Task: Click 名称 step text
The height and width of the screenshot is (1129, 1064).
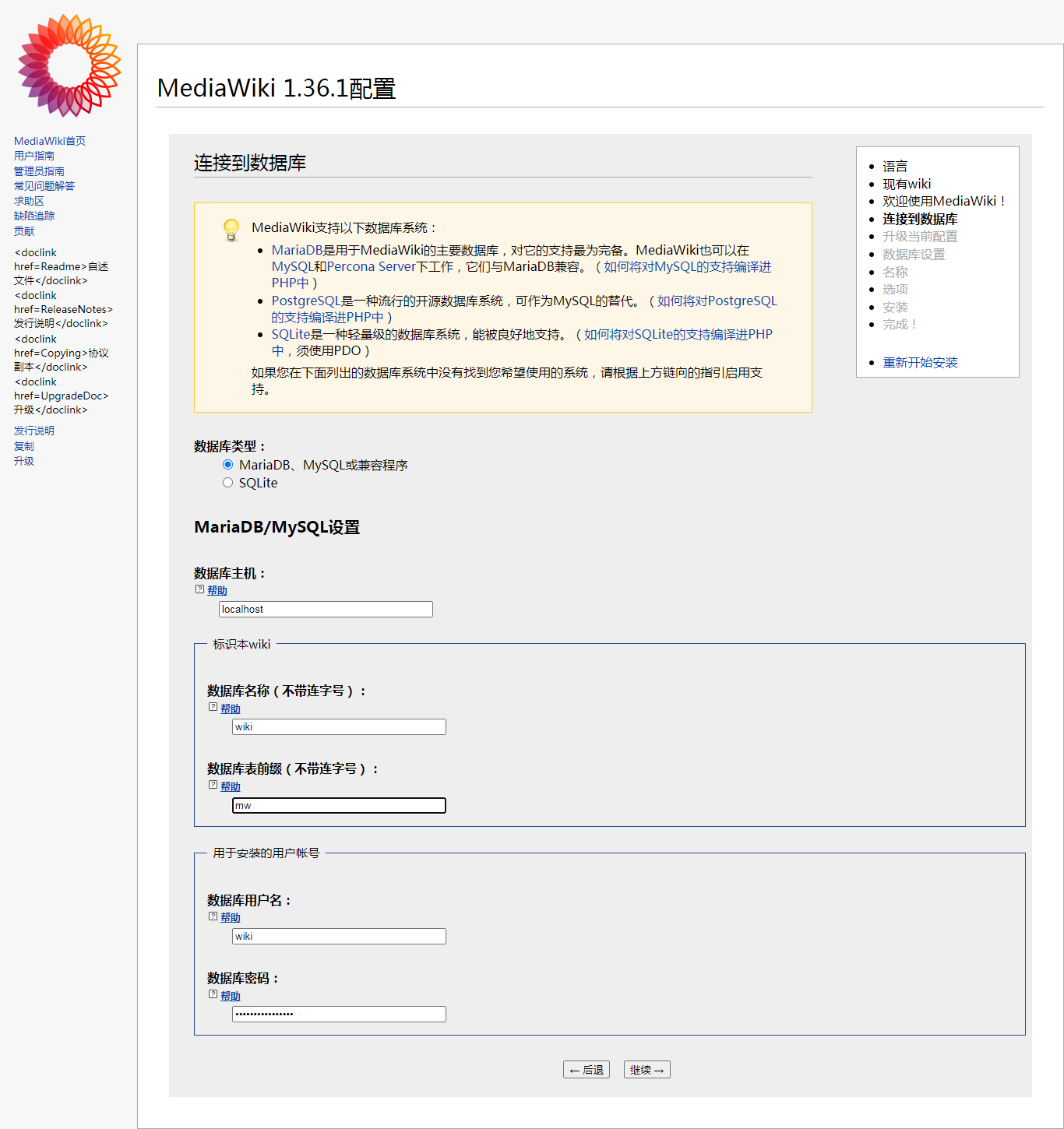Action: [x=895, y=272]
